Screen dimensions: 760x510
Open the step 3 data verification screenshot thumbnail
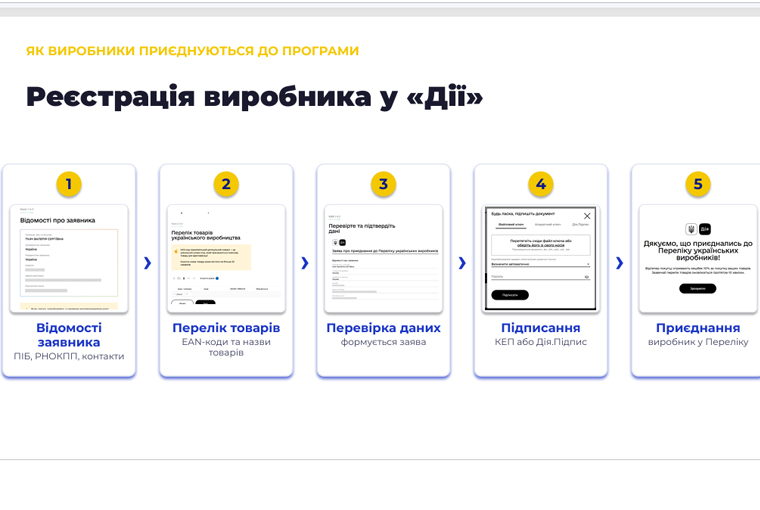383,258
